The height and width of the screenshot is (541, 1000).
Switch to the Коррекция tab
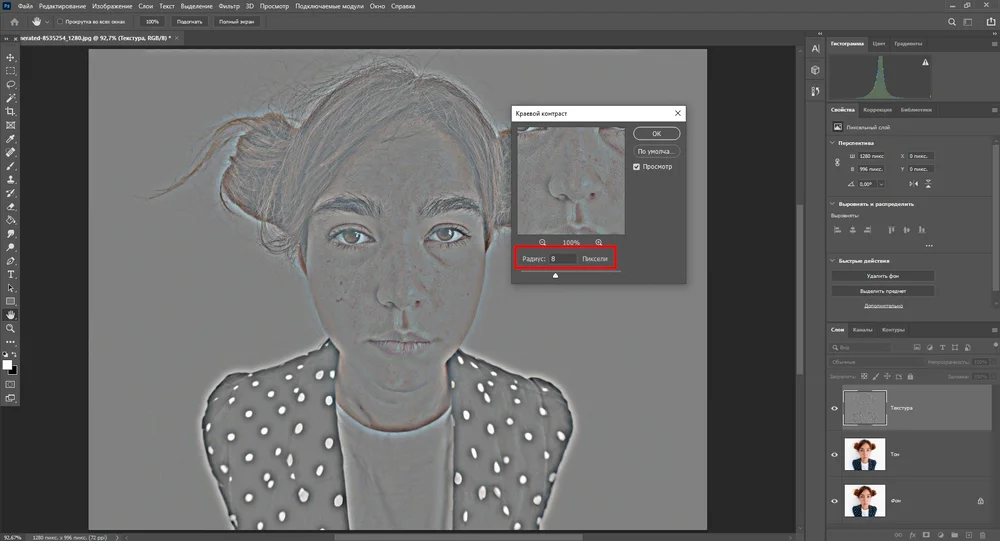pos(878,110)
